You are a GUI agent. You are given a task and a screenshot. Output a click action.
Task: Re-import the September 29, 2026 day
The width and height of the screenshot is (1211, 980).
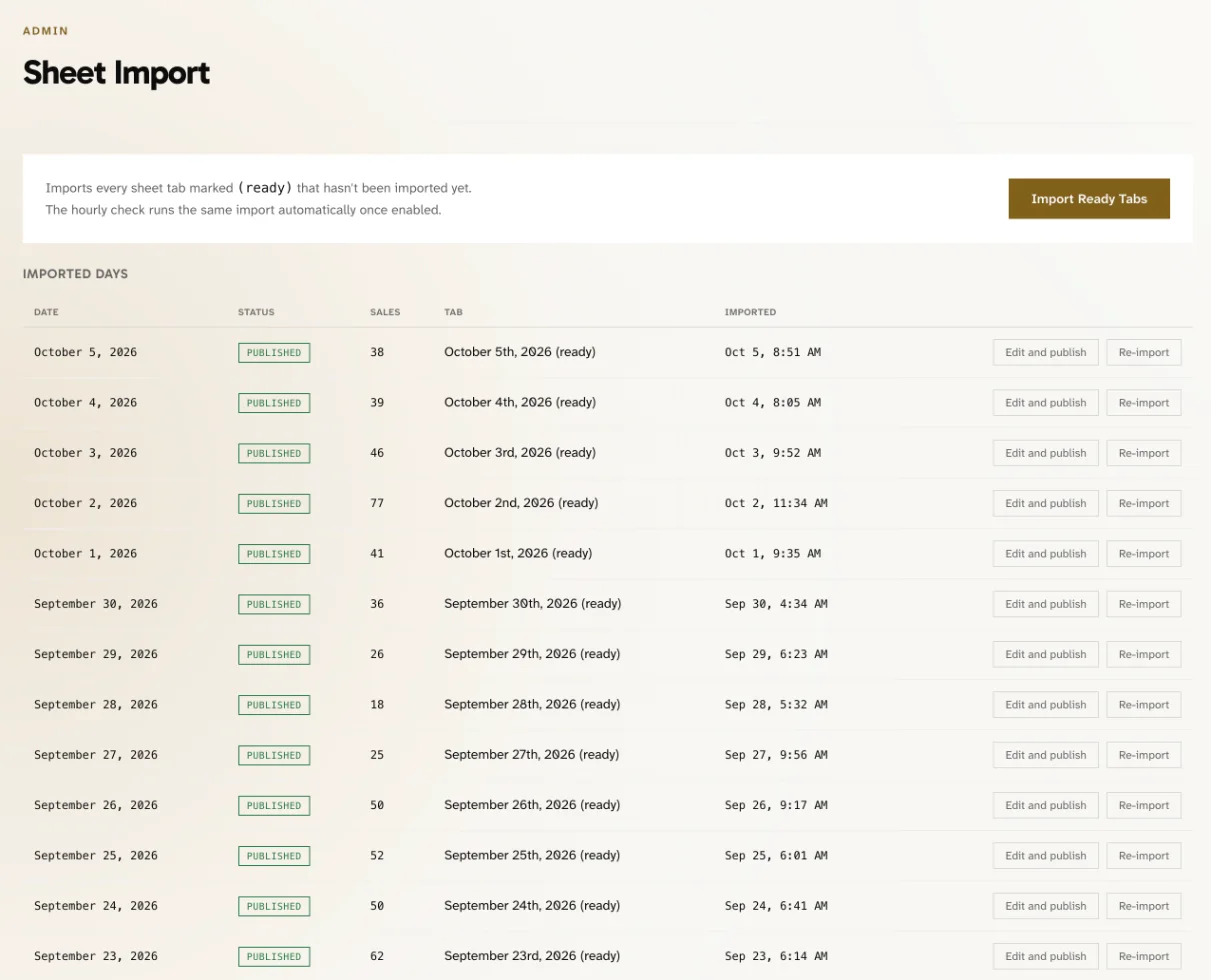(1143, 654)
